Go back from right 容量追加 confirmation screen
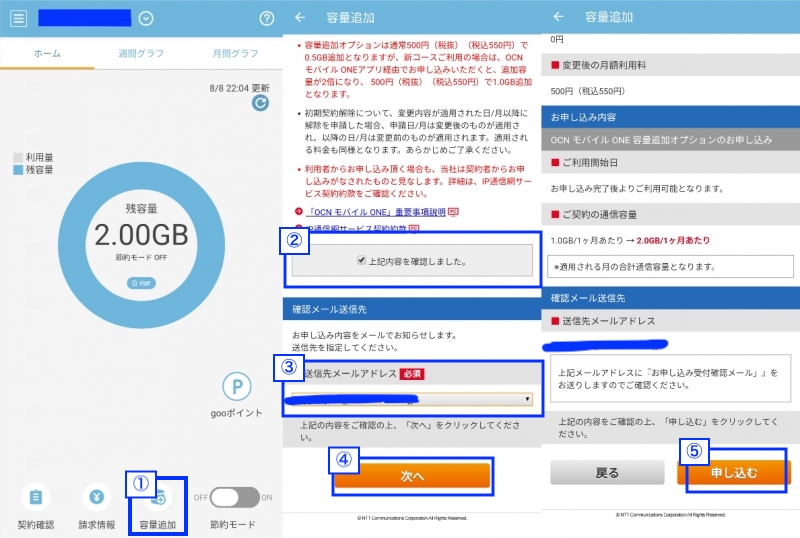Screen dimensions: 800x538 pyautogui.click(x=559, y=17)
